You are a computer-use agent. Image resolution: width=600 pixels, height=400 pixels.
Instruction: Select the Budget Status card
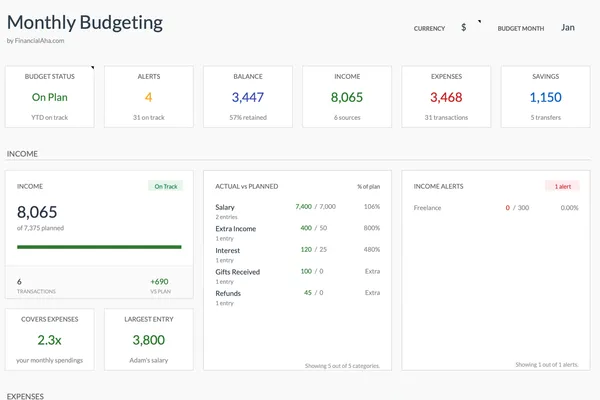50,97
